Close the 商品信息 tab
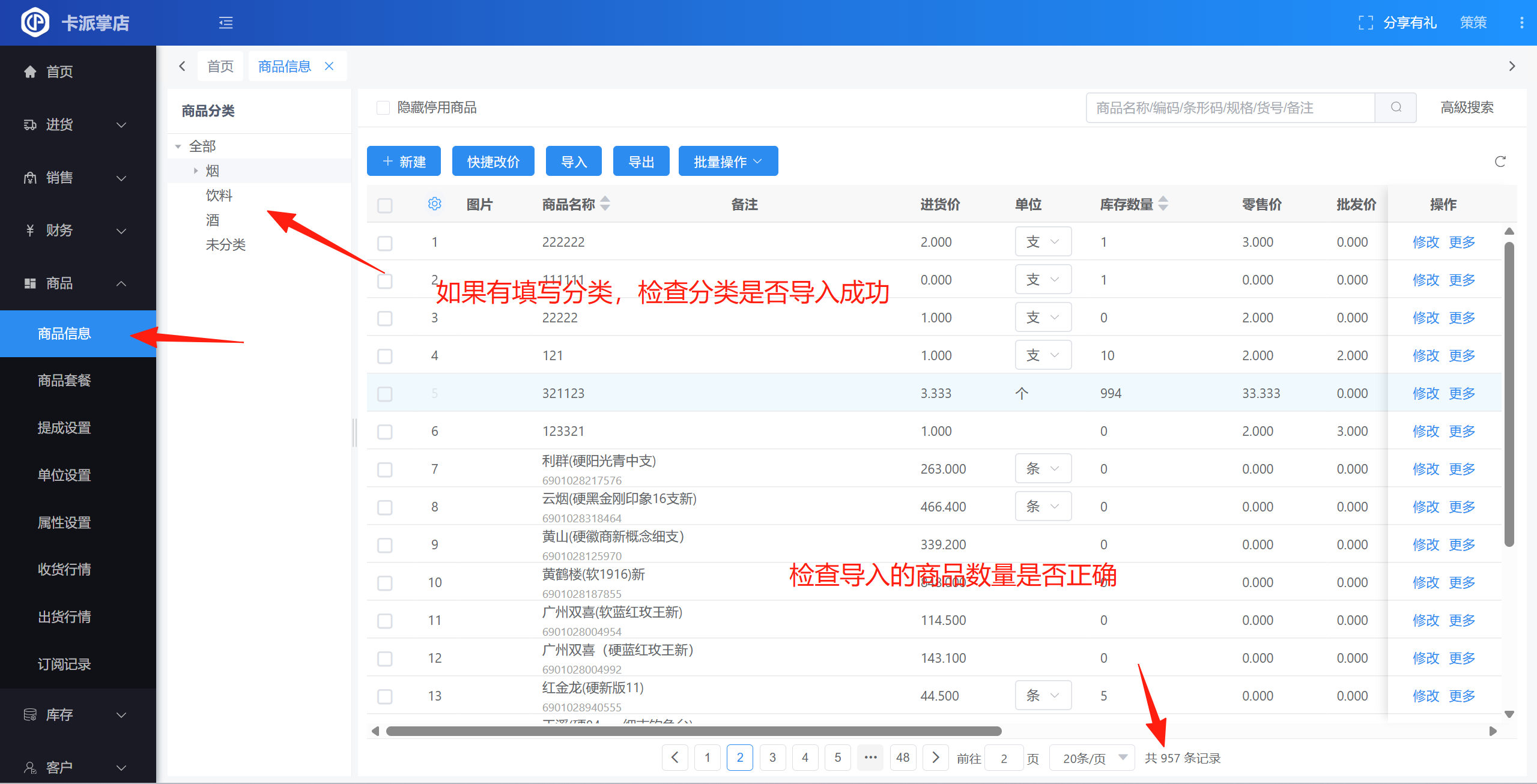The width and height of the screenshot is (1537, 784). point(329,66)
